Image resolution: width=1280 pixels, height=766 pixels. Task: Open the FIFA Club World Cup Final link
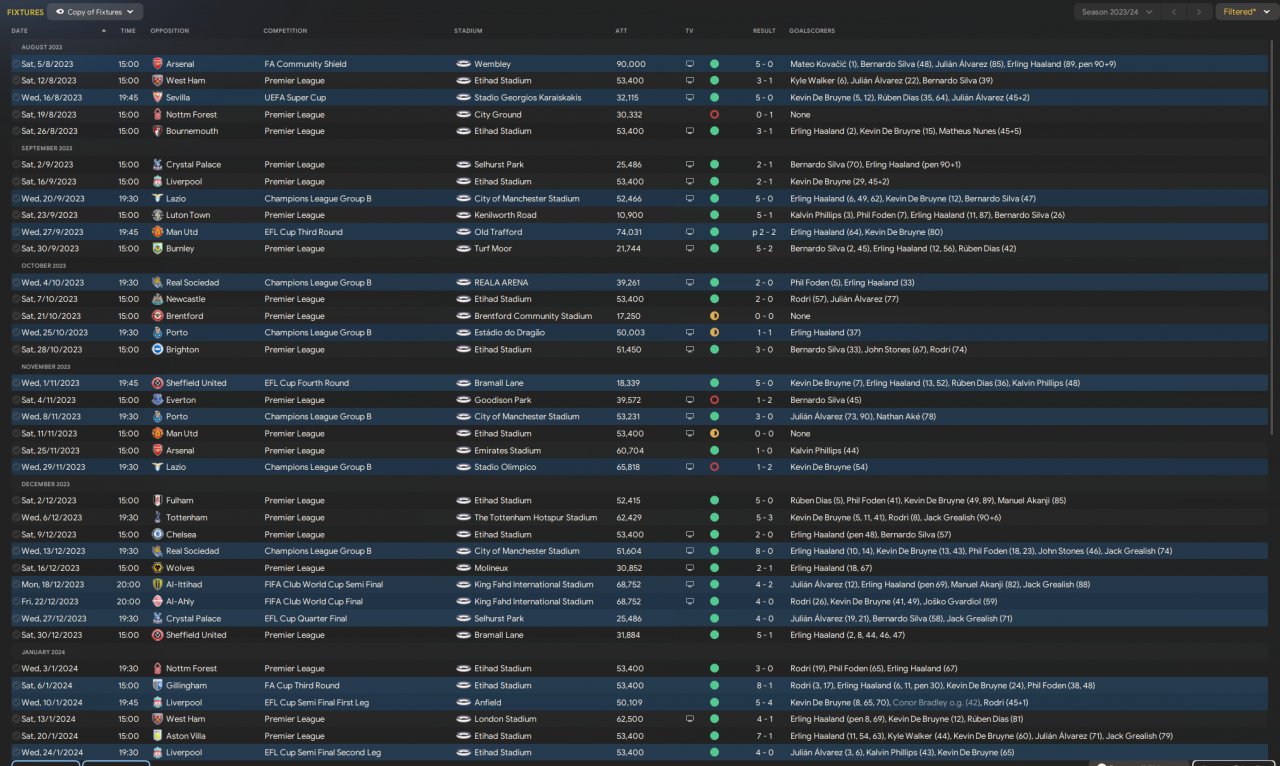[314, 602]
